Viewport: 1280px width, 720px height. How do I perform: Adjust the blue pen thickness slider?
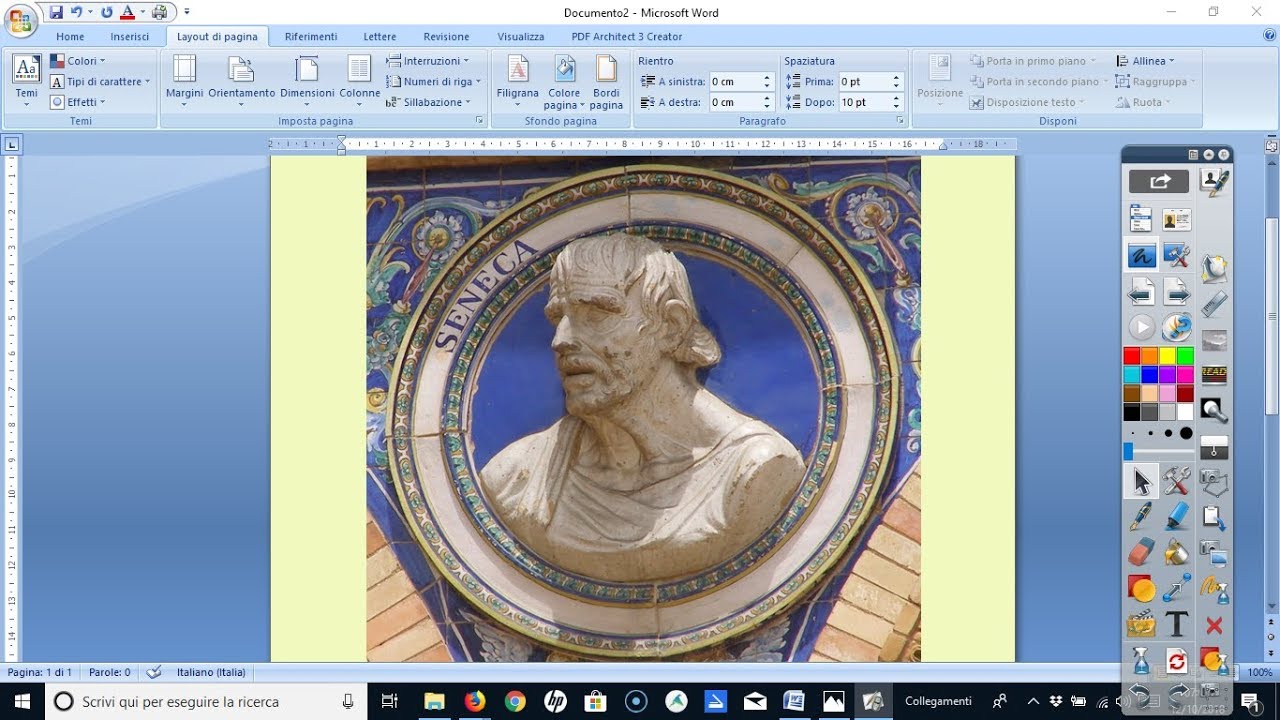[1128, 452]
